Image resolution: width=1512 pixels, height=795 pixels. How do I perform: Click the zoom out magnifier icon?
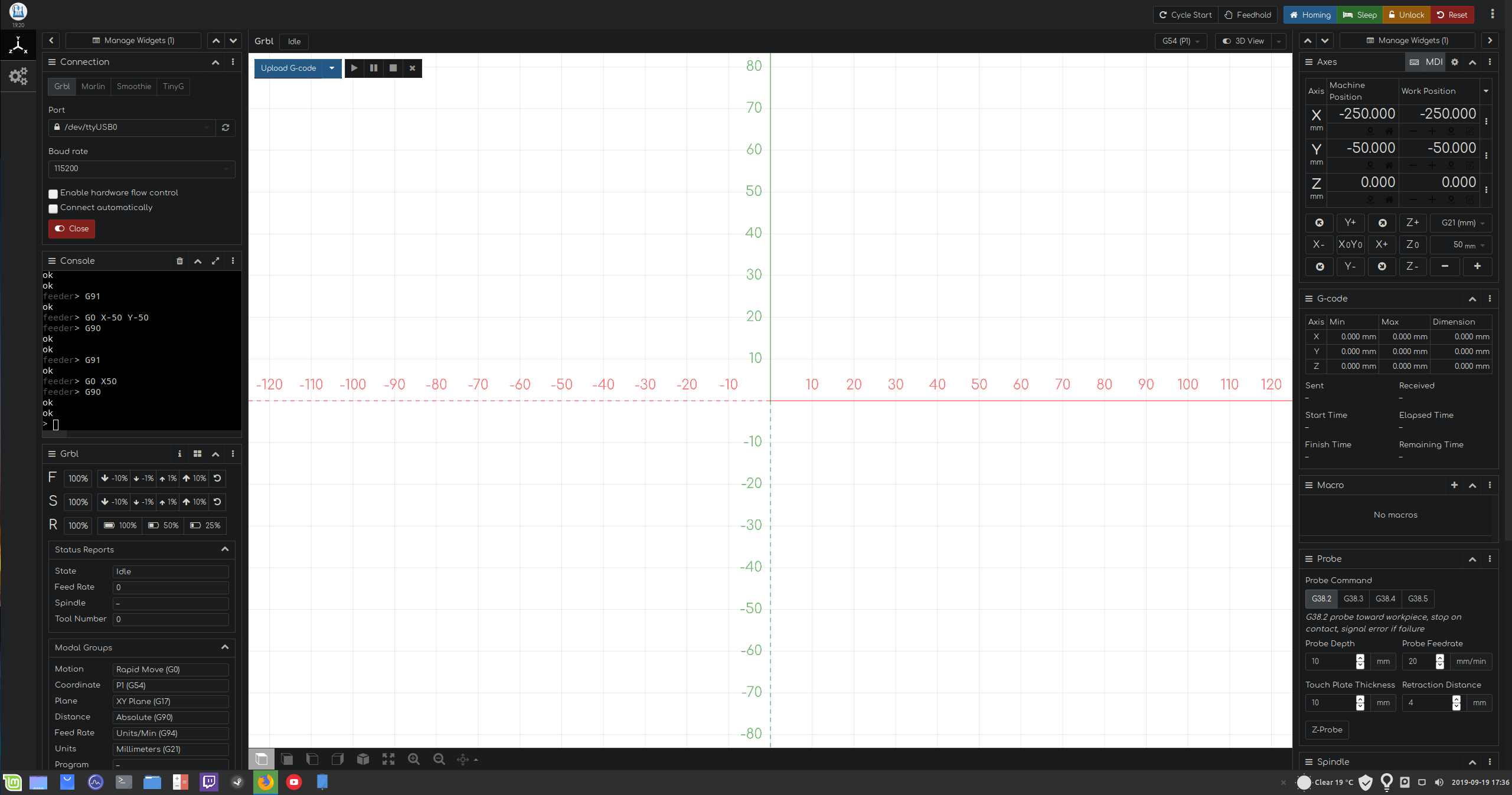(x=439, y=760)
